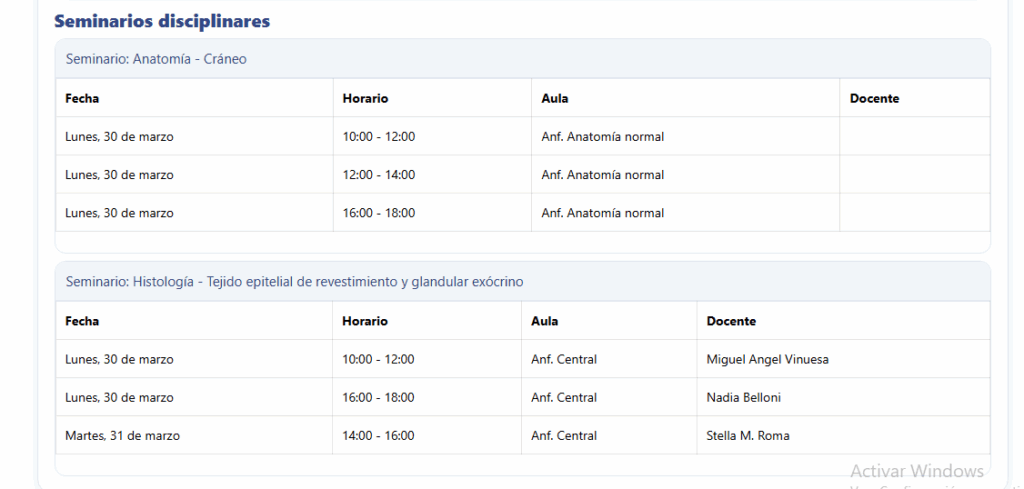Click the Horario column header in Histología table
Viewport: 1024px width, 489px height.
[x=365, y=321]
